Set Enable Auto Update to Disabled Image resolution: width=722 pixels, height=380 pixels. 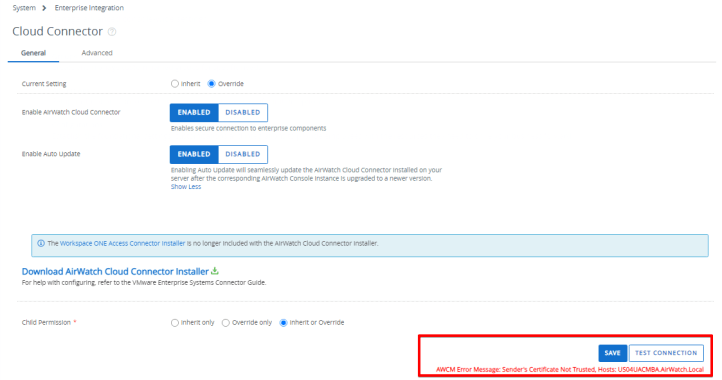[x=243, y=154]
